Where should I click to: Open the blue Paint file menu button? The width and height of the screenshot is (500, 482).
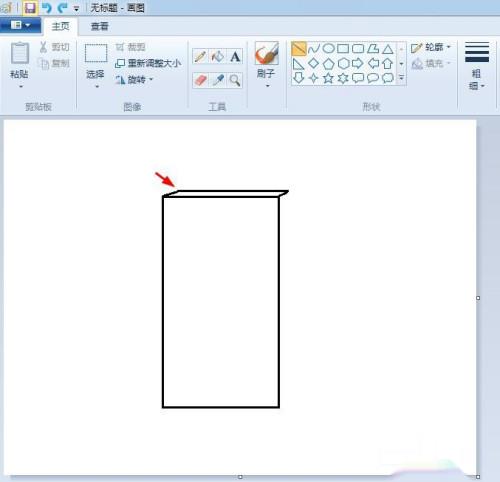pos(20,25)
